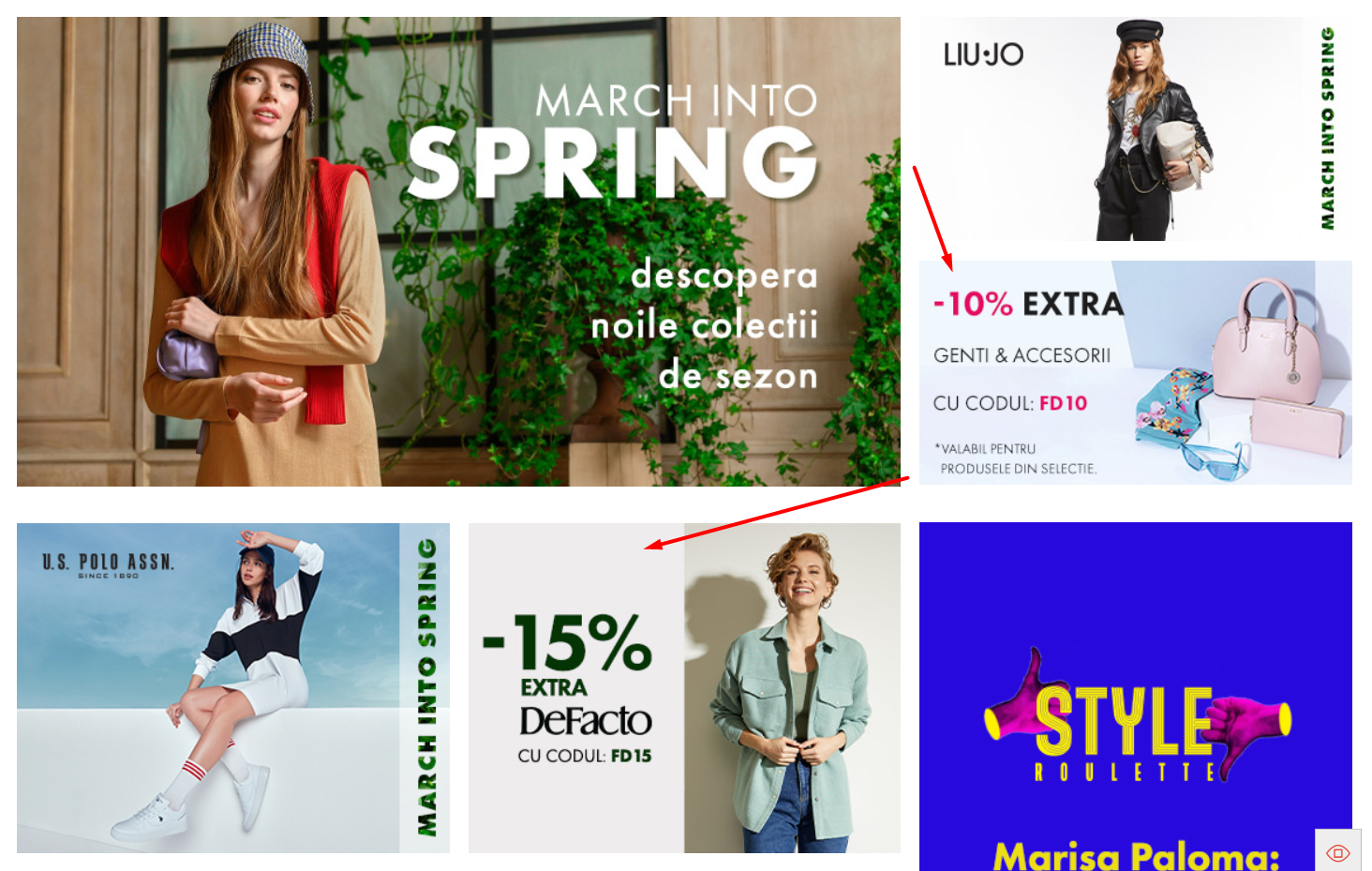Open the U.S. Polo Assn. model banner
Viewport: 1372px width, 871px height.
[233, 688]
